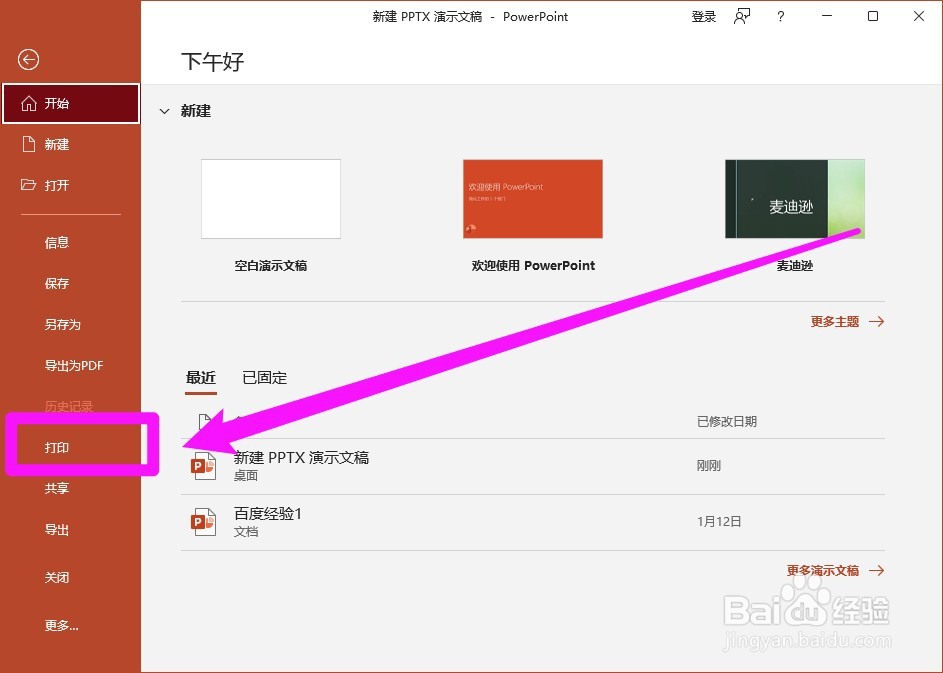Close the PowerPoint window
The height and width of the screenshot is (673, 943).
[x=918, y=16]
